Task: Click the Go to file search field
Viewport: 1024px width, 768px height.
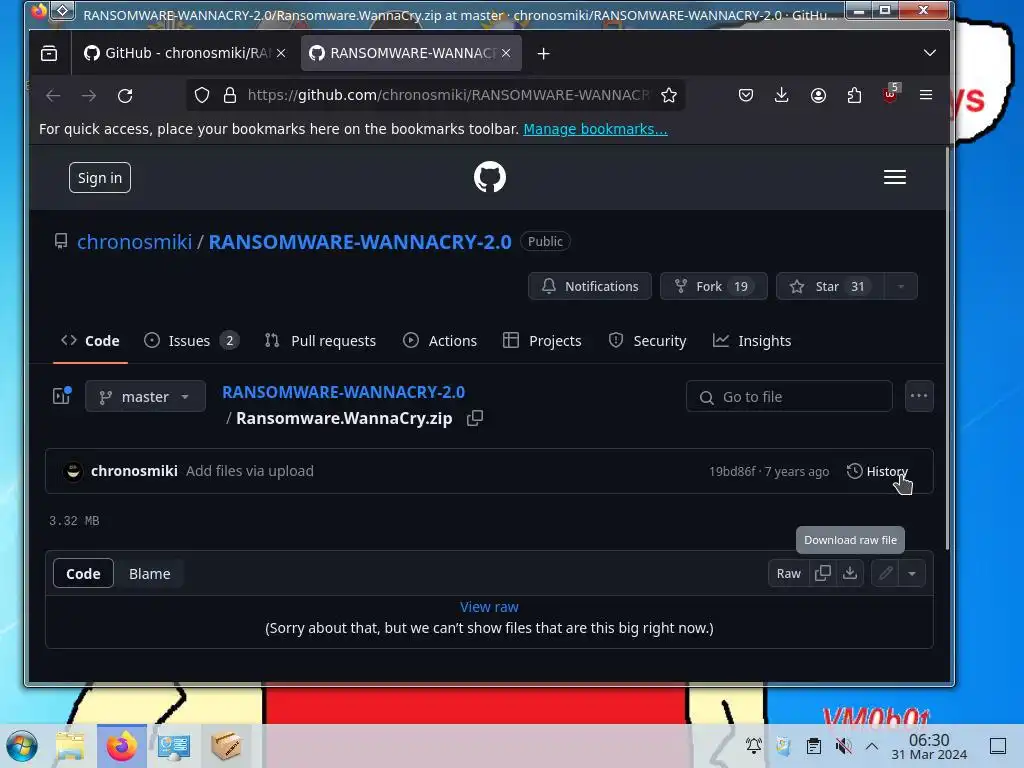Action: click(789, 396)
